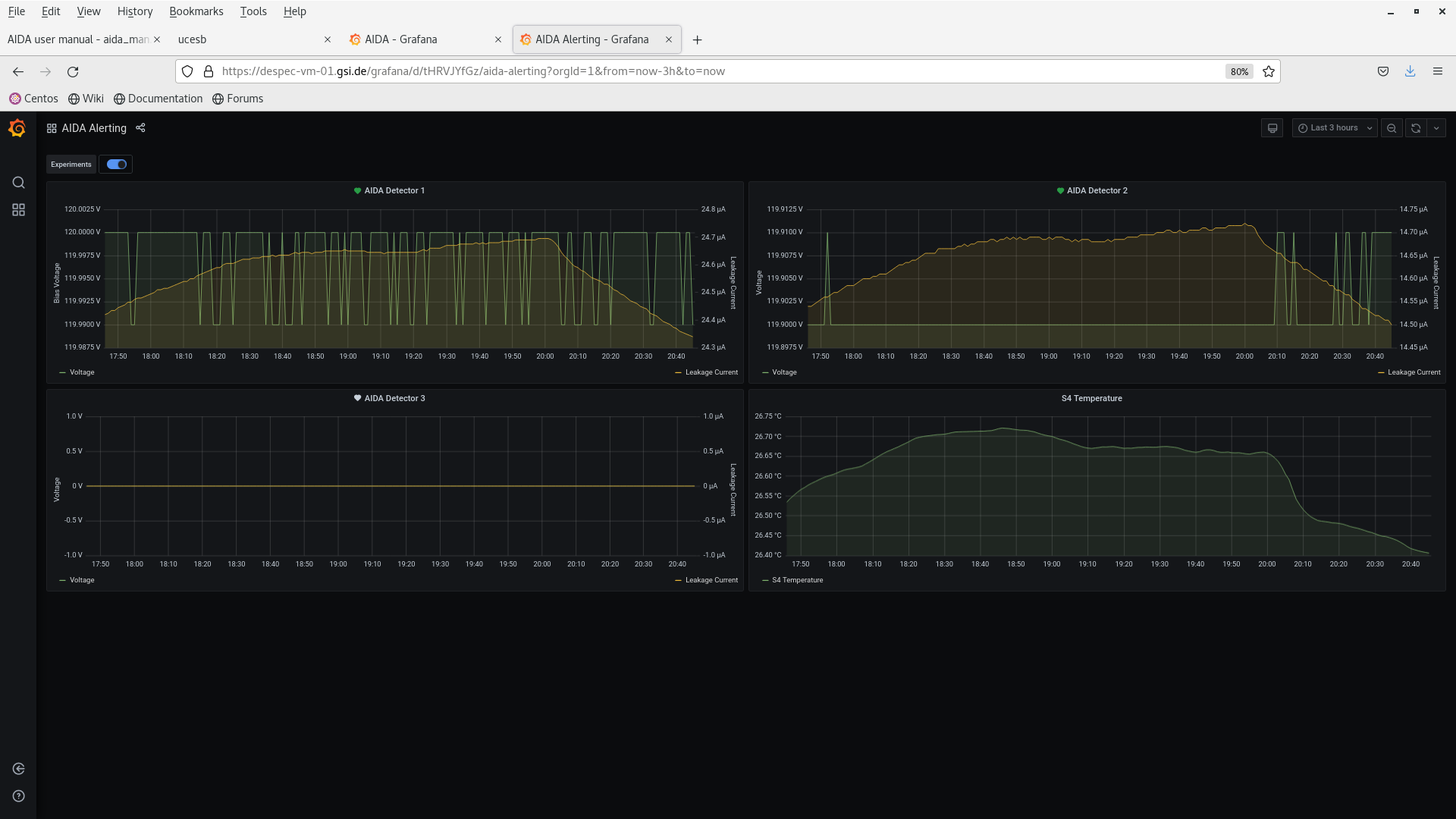1456x819 pixels.
Task: Go back in browser history
Action: (18, 71)
